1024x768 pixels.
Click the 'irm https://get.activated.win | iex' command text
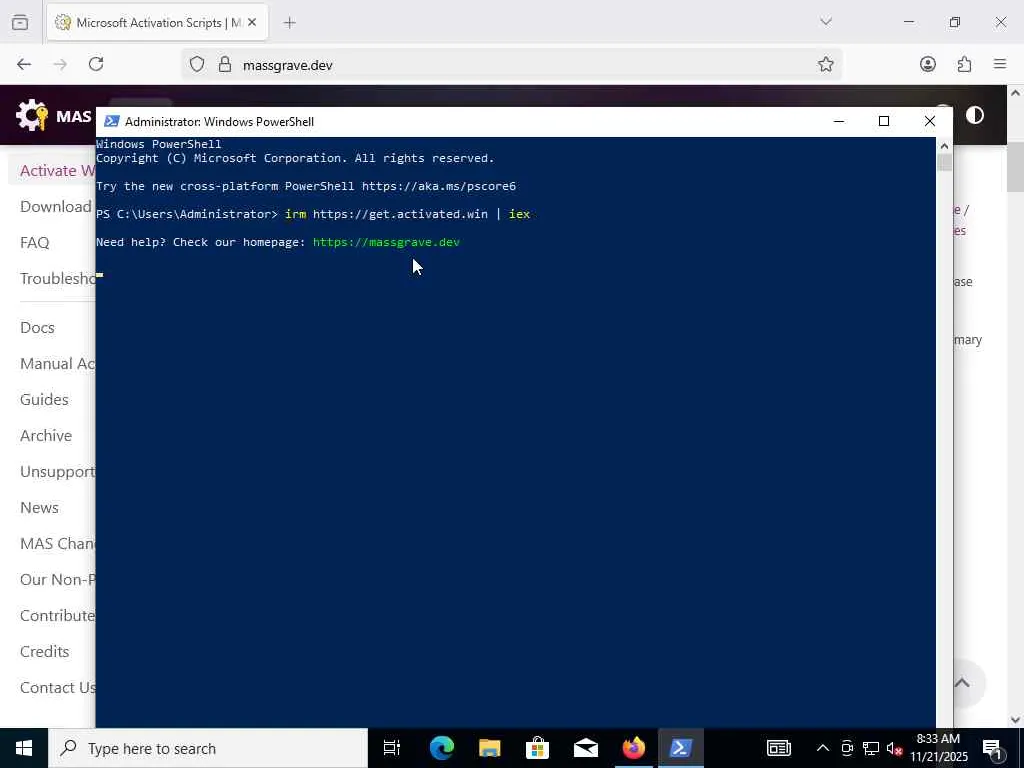(x=408, y=214)
